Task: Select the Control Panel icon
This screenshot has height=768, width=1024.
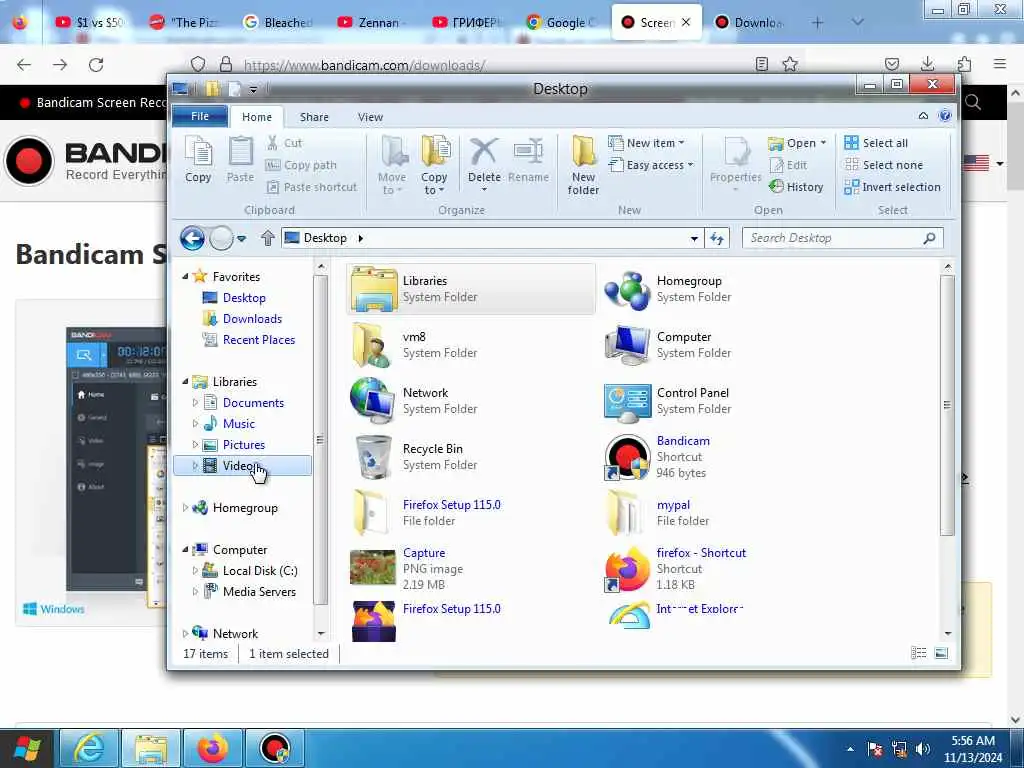Action: (x=627, y=401)
